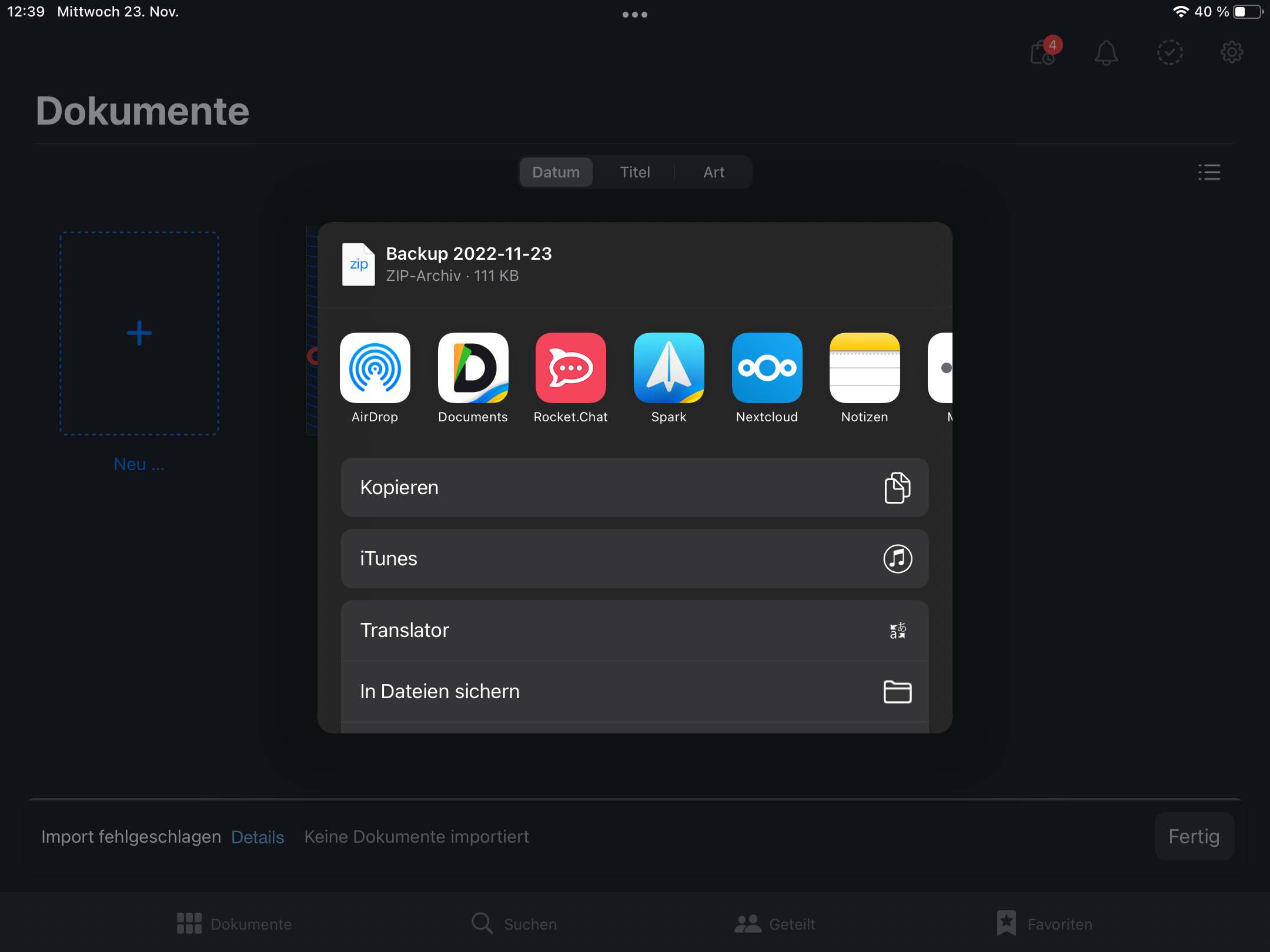Open settings via gear icon
Viewport: 1270px width, 952px height.
1232,52
